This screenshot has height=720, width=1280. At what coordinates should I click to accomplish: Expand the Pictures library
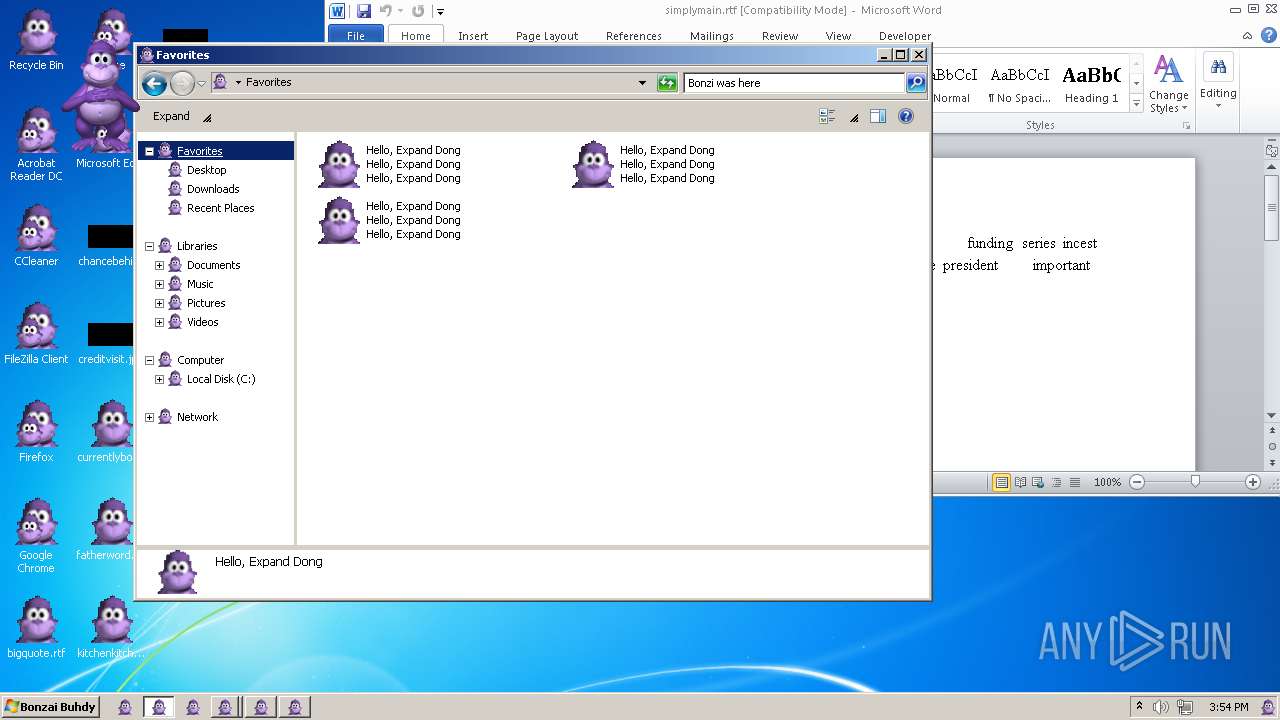pyautogui.click(x=159, y=303)
